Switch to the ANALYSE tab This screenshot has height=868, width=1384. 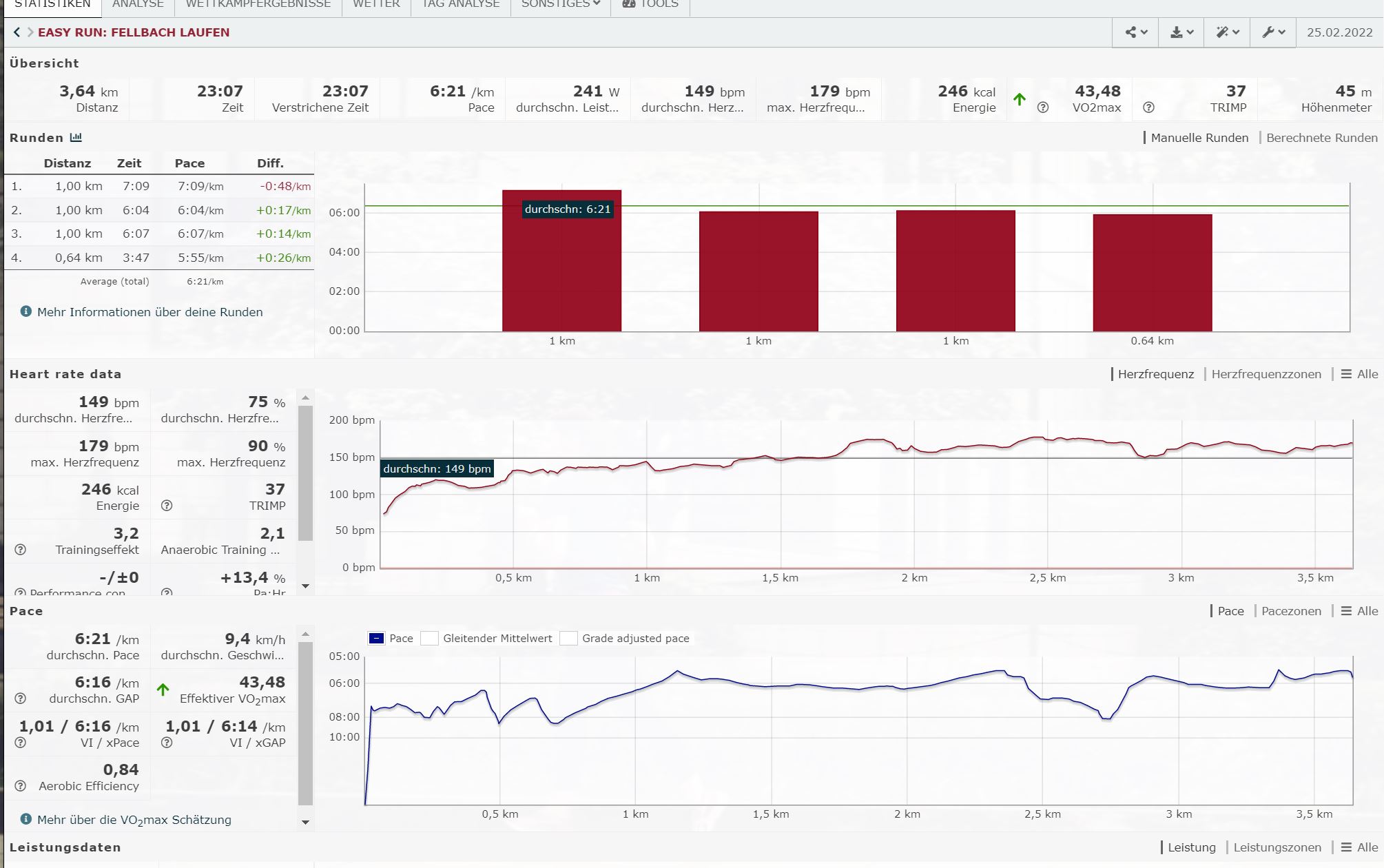click(138, 4)
